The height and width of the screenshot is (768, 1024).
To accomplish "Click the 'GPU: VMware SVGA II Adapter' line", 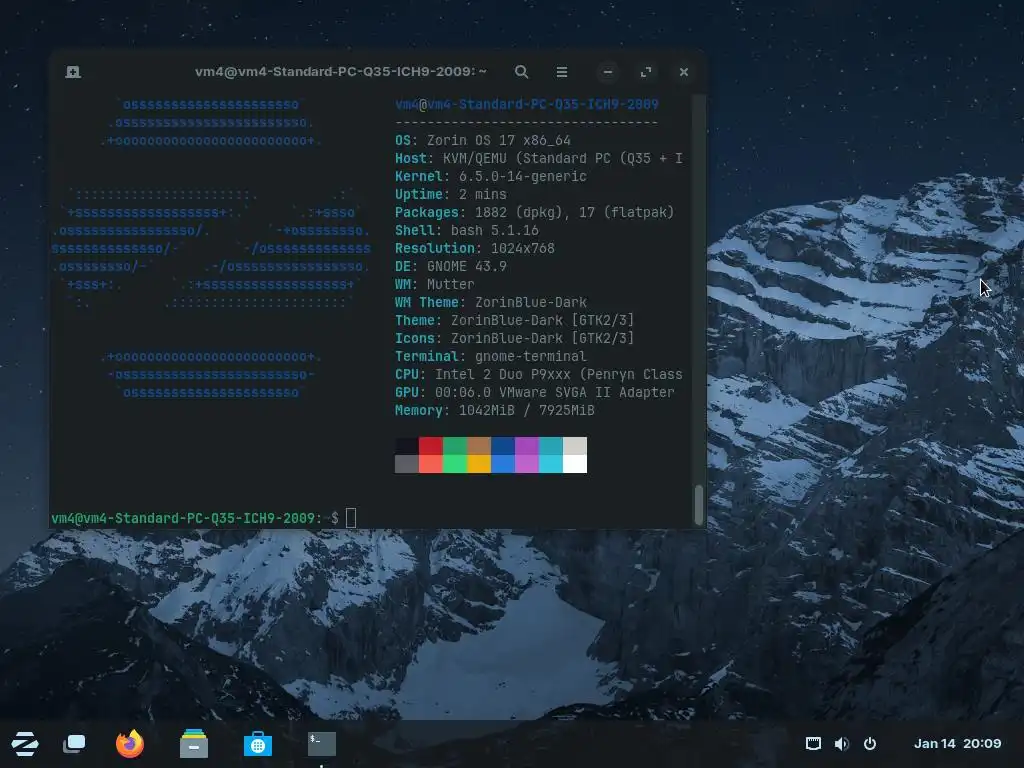I will point(534,392).
